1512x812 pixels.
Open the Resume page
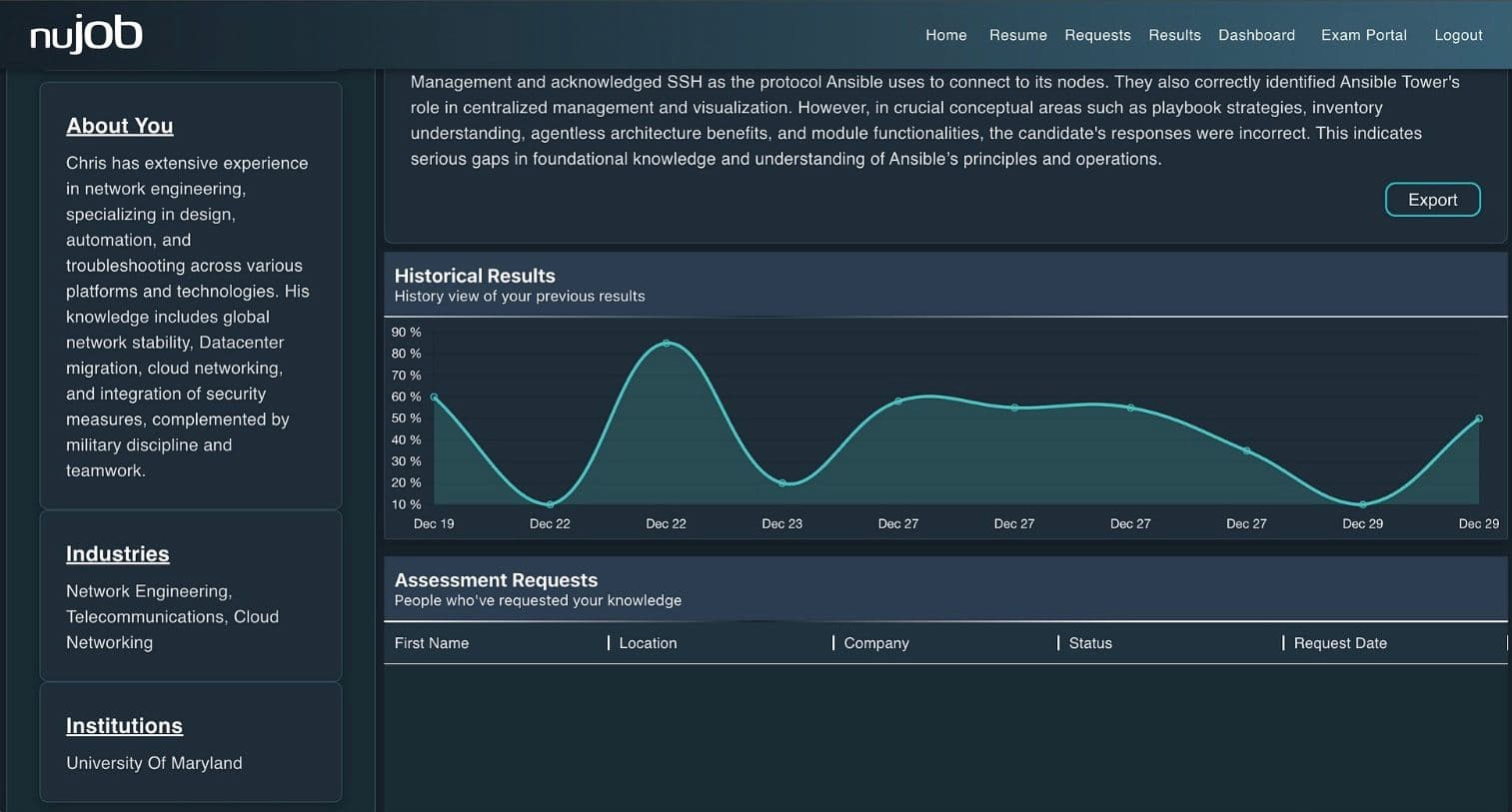coord(1017,35)
